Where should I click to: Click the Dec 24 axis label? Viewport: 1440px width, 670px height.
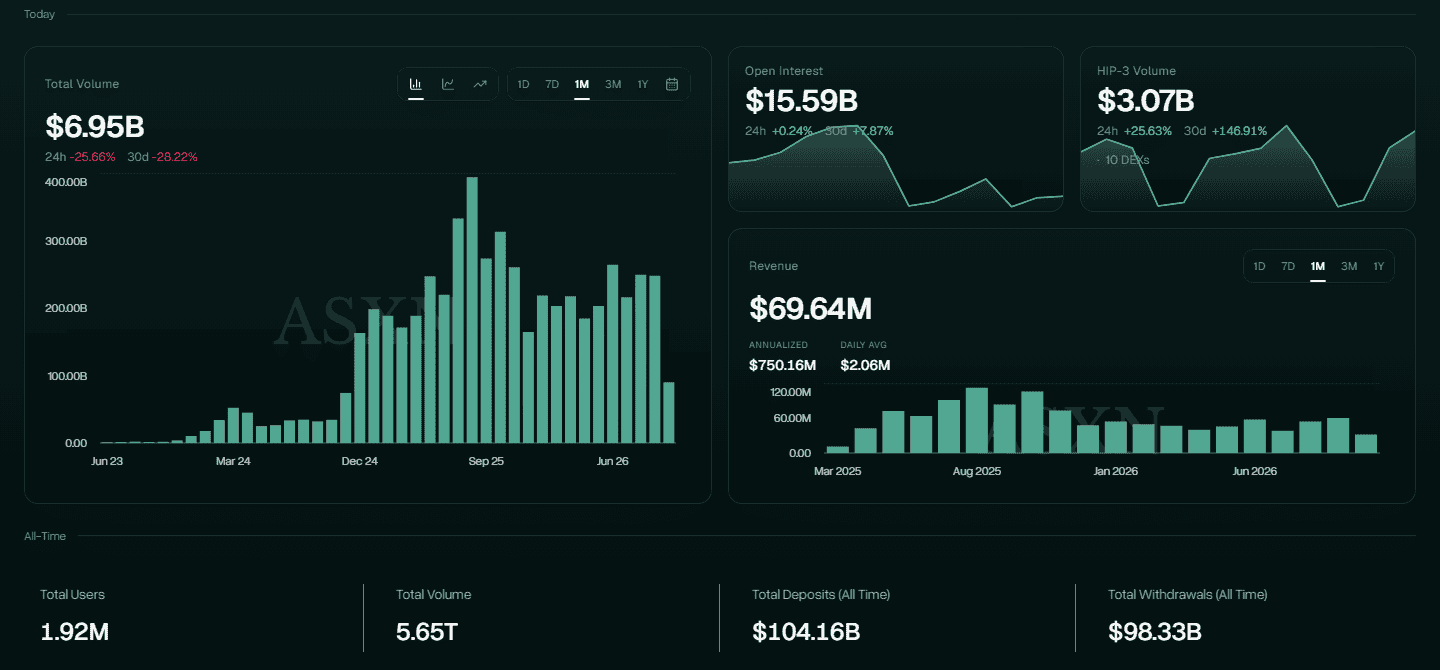click(359, 461)
